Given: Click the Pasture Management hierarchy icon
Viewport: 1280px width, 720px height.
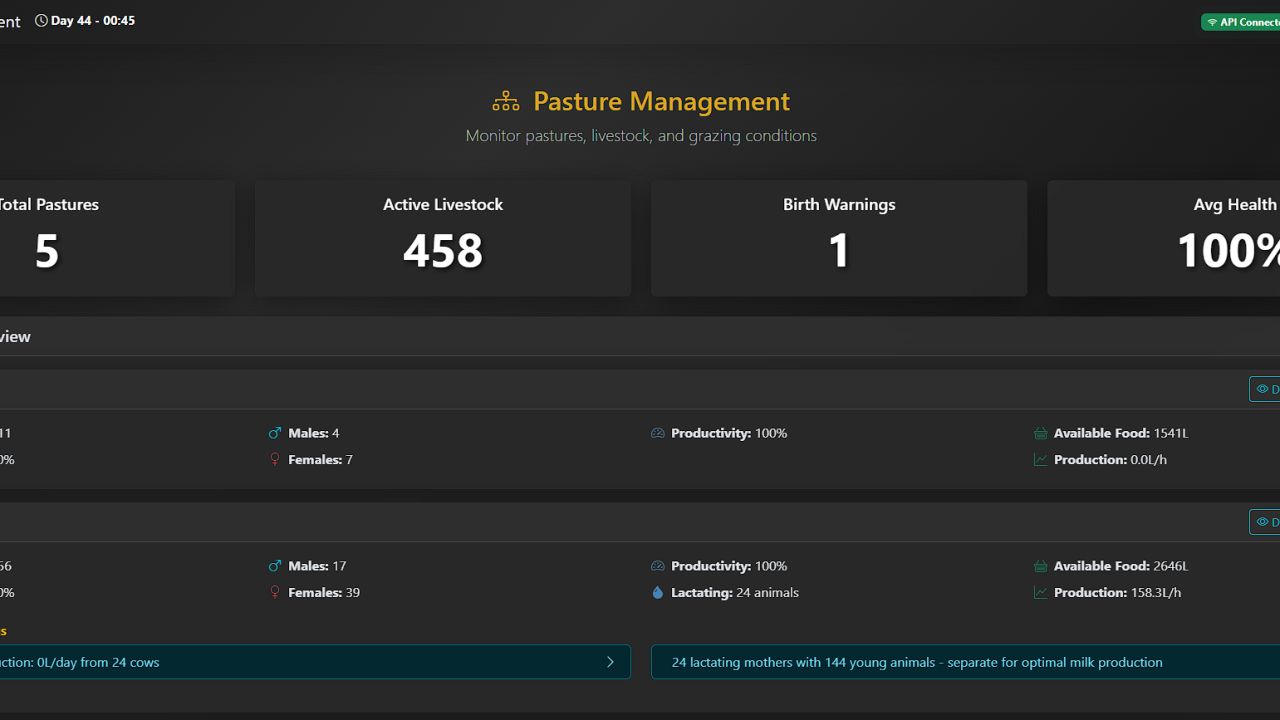Looking at the screenshot, I should click(506, 101).
